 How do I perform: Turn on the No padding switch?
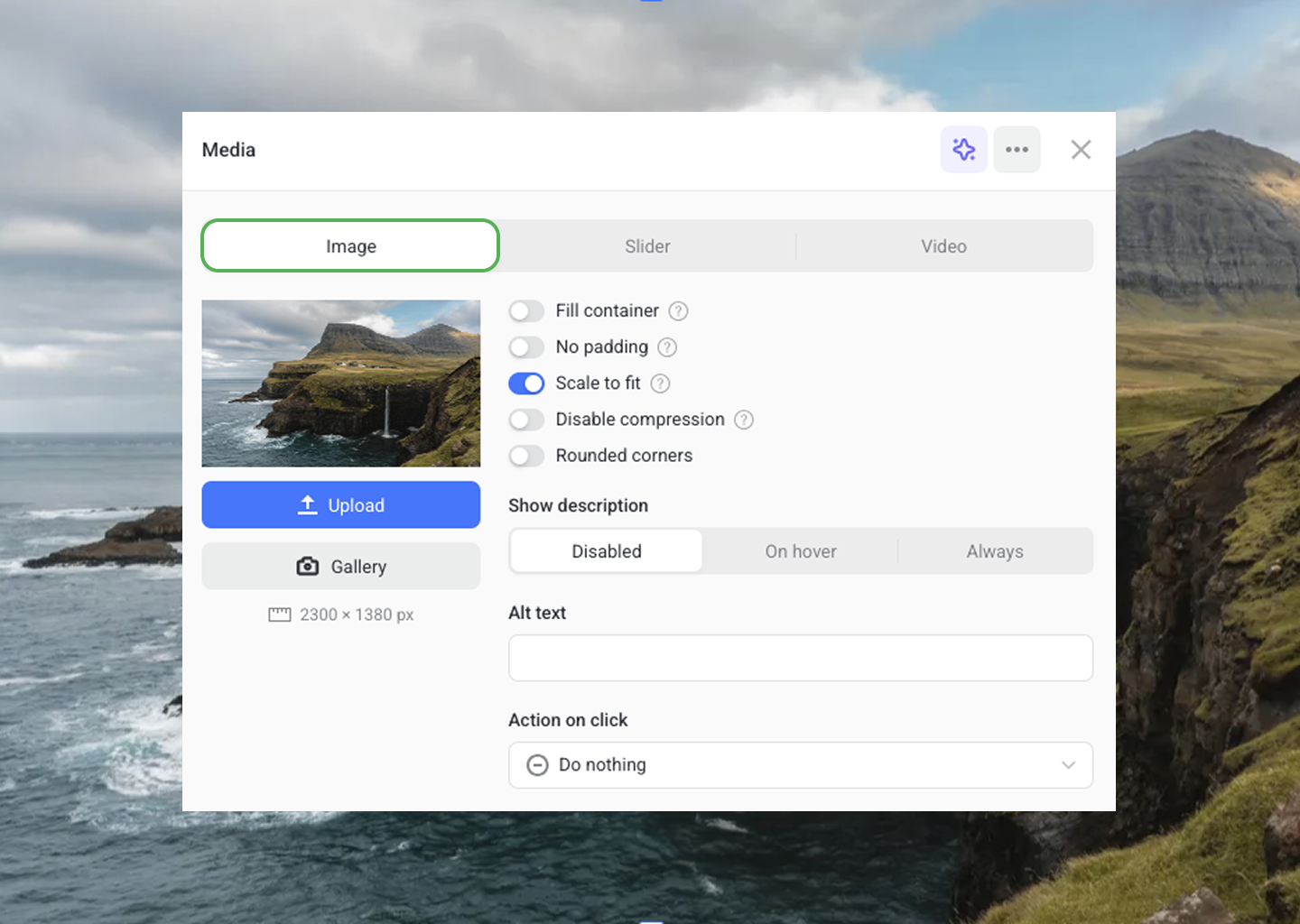[x=526, y=347]
